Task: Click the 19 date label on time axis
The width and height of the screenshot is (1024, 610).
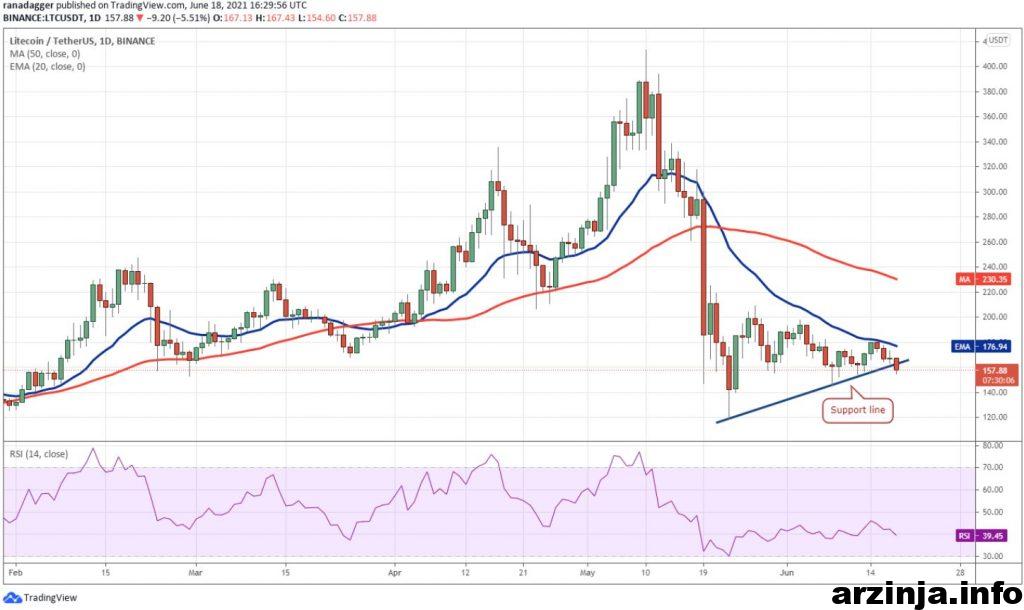Action: [703, 573]
